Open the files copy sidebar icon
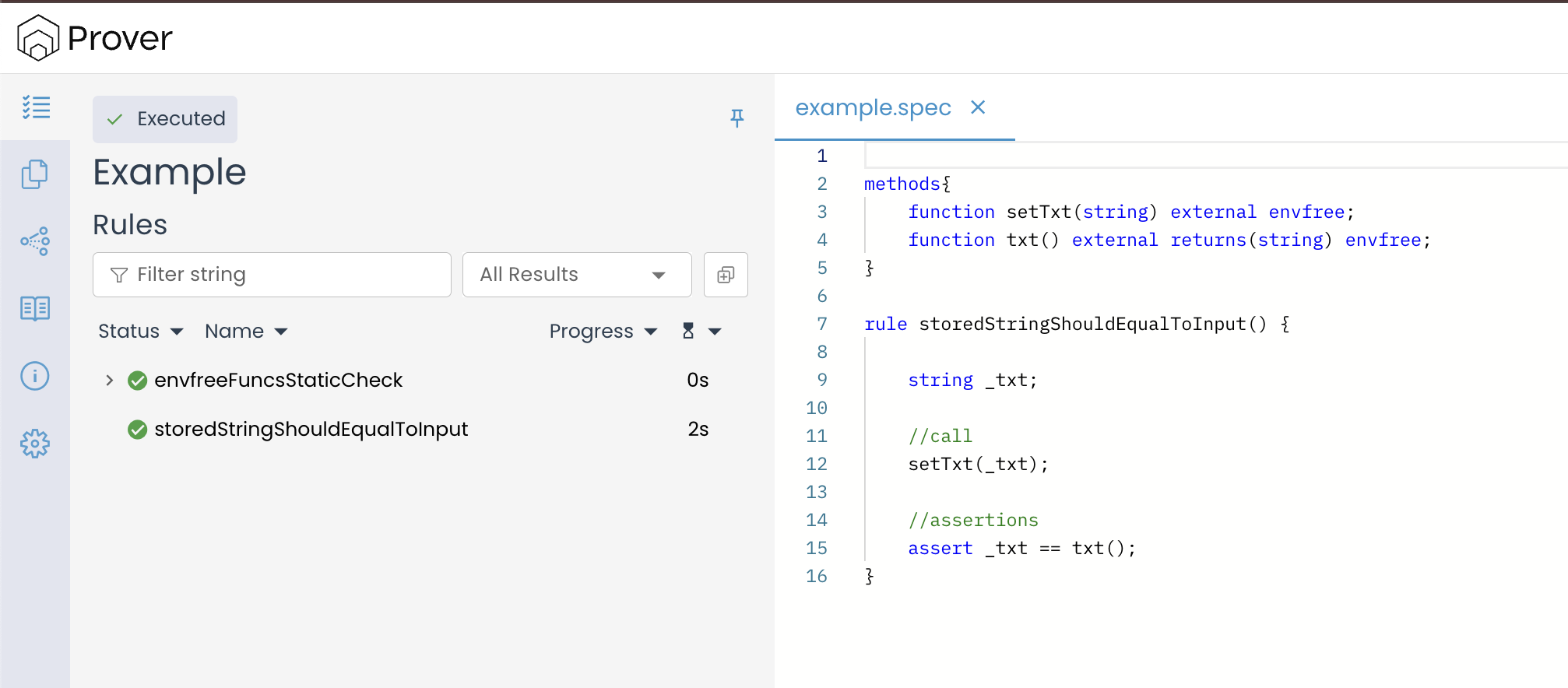Viewport: 1568px width, 688px height. [x=35, y=174]
